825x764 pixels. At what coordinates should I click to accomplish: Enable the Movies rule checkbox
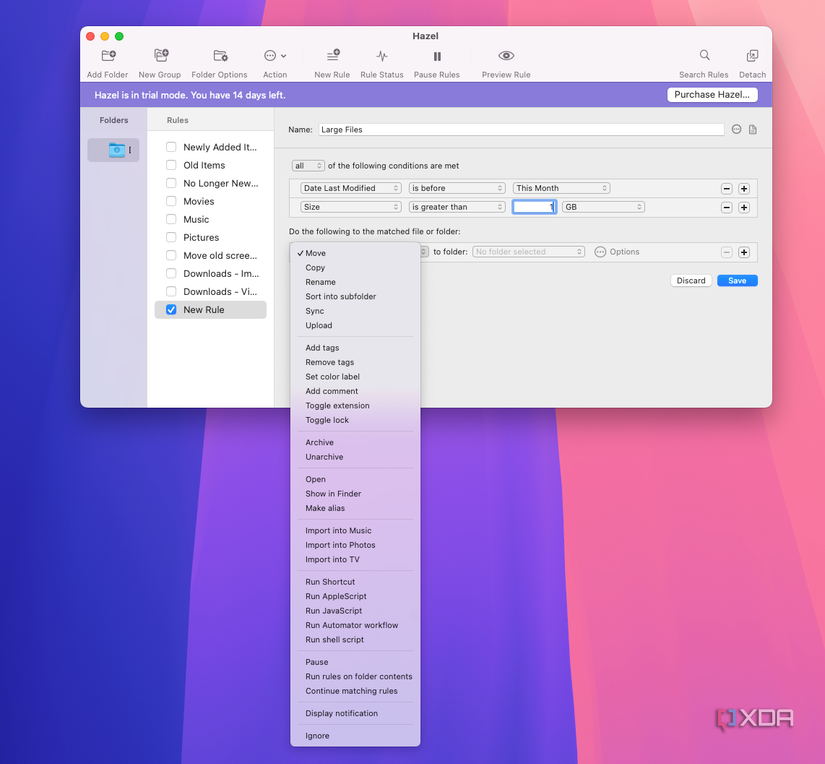click(x=171, y=201)
